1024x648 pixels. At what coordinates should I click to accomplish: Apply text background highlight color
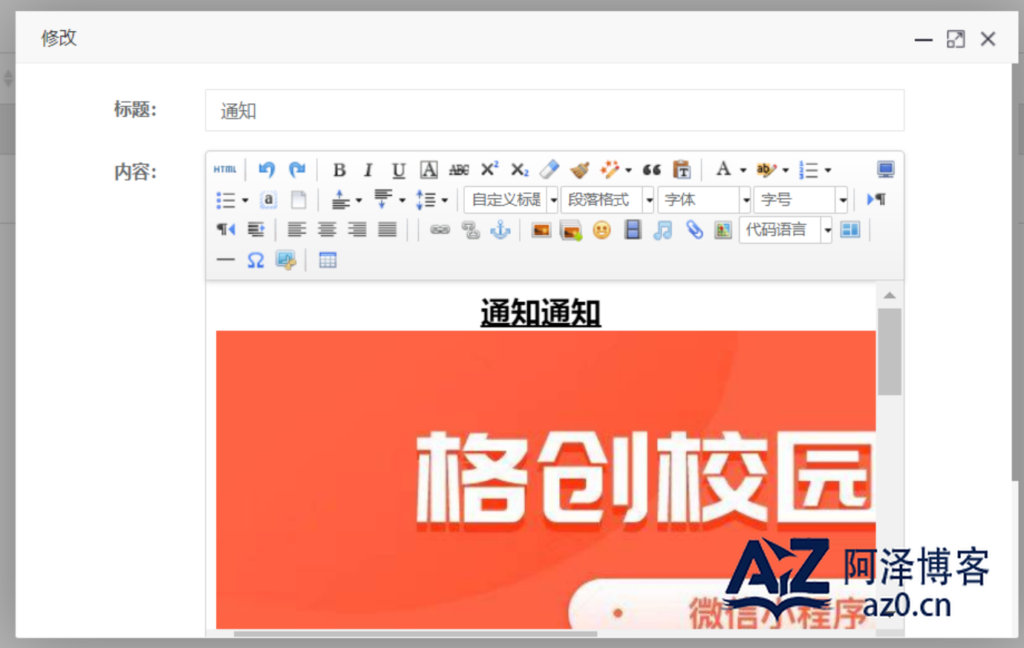click(x=765, y=170)
